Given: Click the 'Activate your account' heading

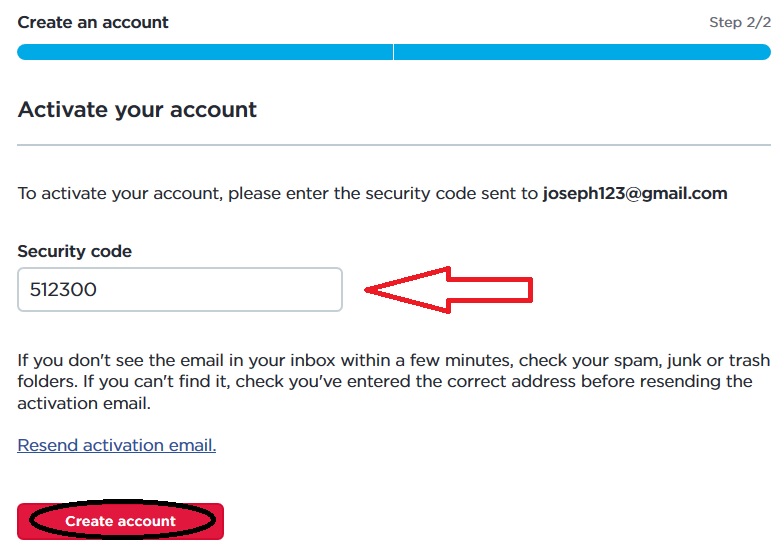Looking at the screenshot, I should 137,110.
